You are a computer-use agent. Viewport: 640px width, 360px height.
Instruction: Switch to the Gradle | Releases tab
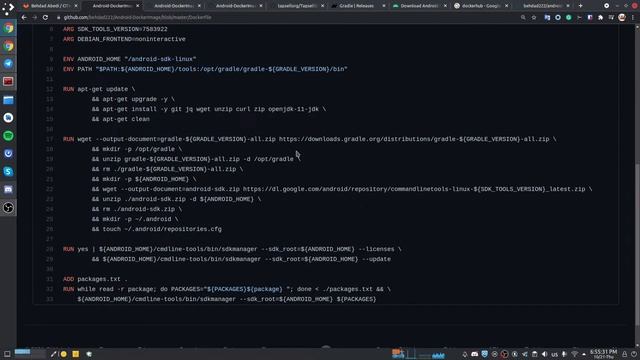coord(358,6)
